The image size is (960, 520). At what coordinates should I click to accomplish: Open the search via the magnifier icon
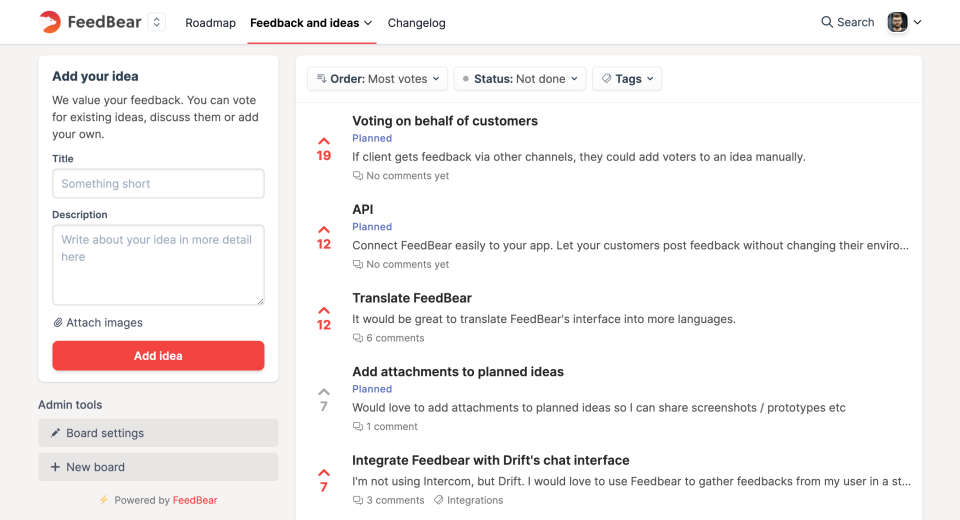click(x=827, y=22)
